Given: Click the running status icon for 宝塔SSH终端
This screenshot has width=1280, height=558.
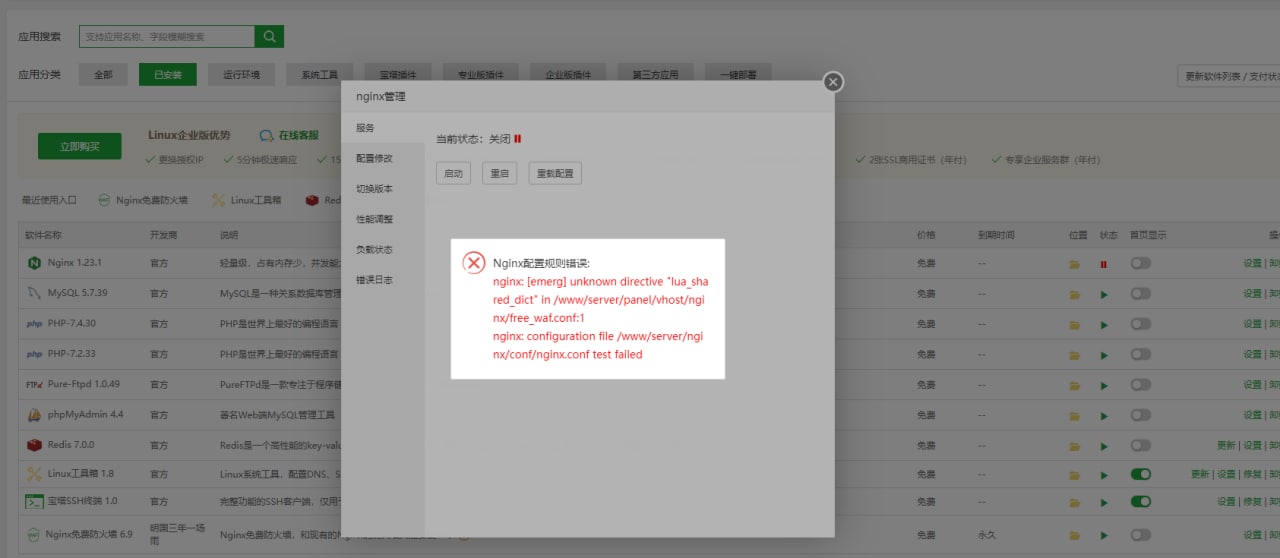Looking at the screenshot, I should pyautogui.click(x=1104, y=501).
